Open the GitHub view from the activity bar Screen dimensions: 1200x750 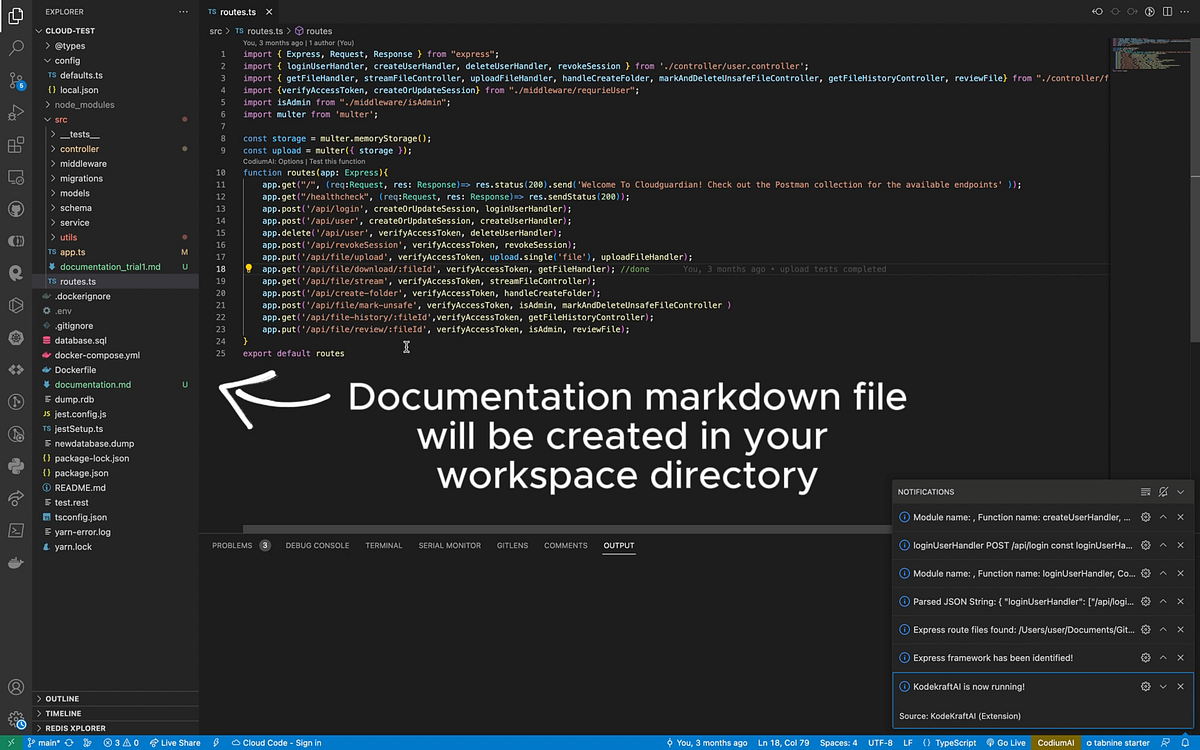click(x=18, y=208)
